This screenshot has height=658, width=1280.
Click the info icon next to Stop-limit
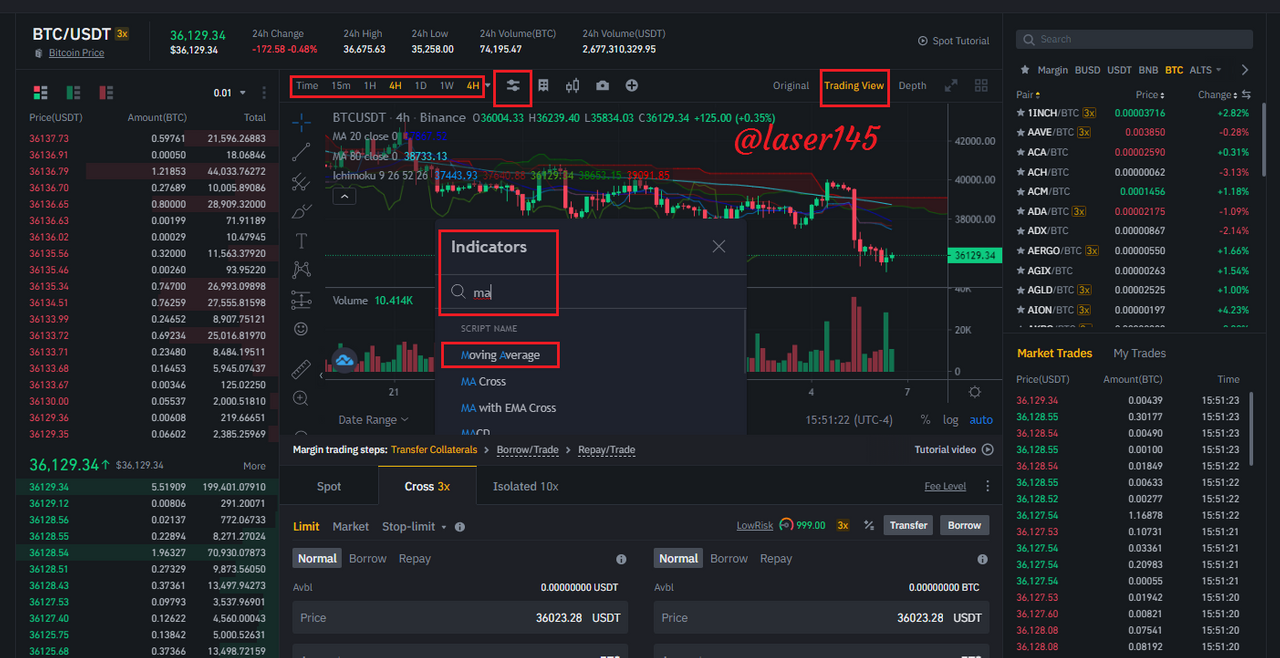[x=459, y=527]
